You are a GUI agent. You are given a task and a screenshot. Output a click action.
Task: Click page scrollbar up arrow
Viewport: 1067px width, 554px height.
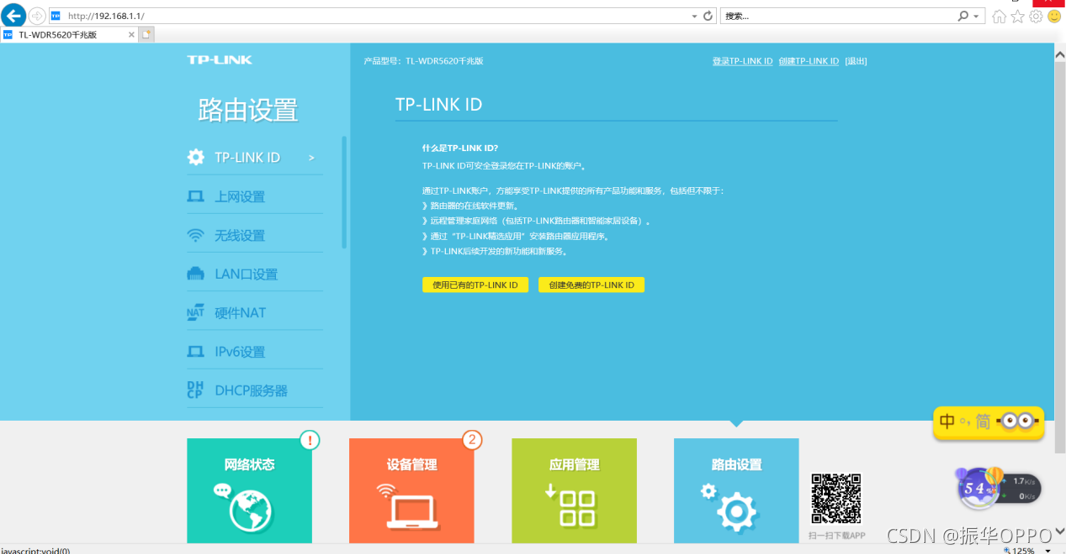tap(1060, 54)
